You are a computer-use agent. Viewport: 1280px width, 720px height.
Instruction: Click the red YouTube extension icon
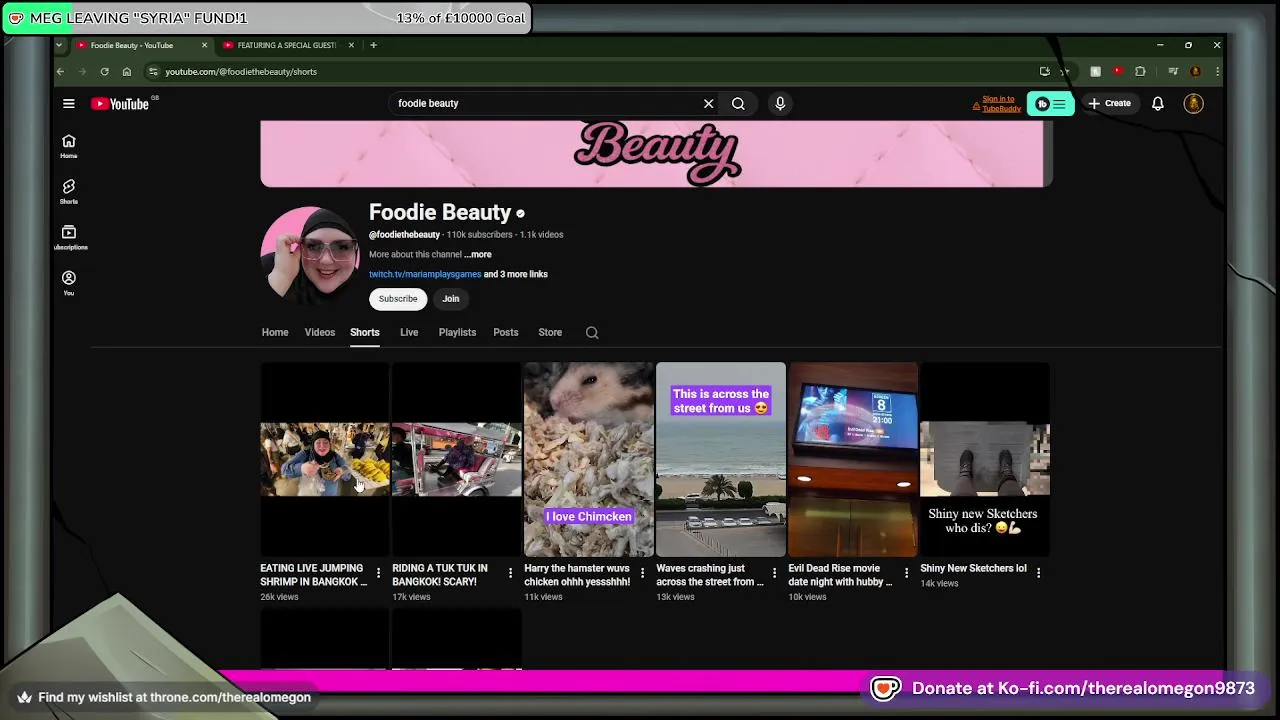[x=1117, y=71]
